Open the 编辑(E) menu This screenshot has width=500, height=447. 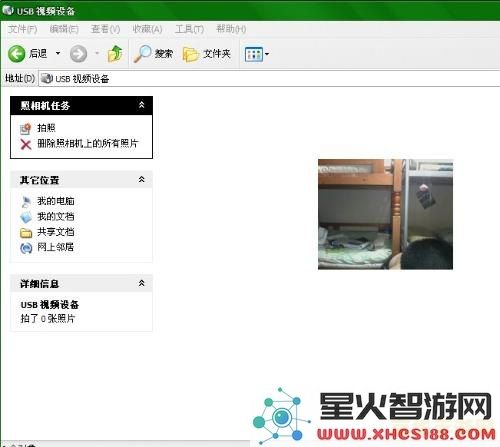pyautogui.click(x=64, y=29)
